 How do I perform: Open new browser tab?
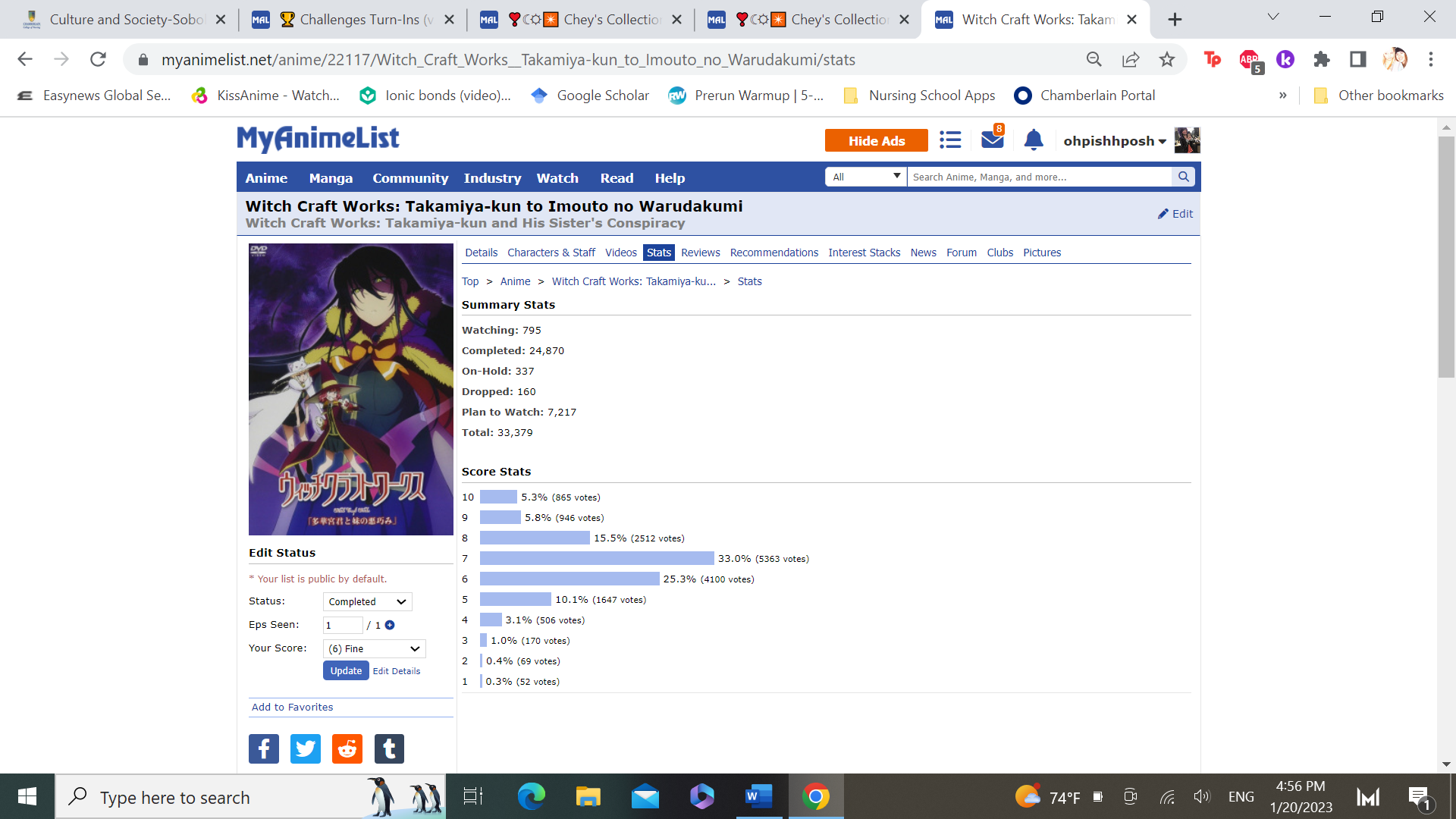[1175, 20]
